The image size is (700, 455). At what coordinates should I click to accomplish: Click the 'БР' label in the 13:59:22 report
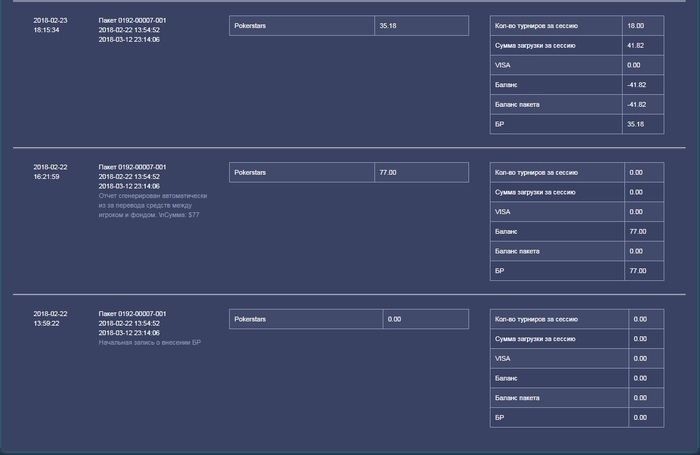click(x=500, y=417)
